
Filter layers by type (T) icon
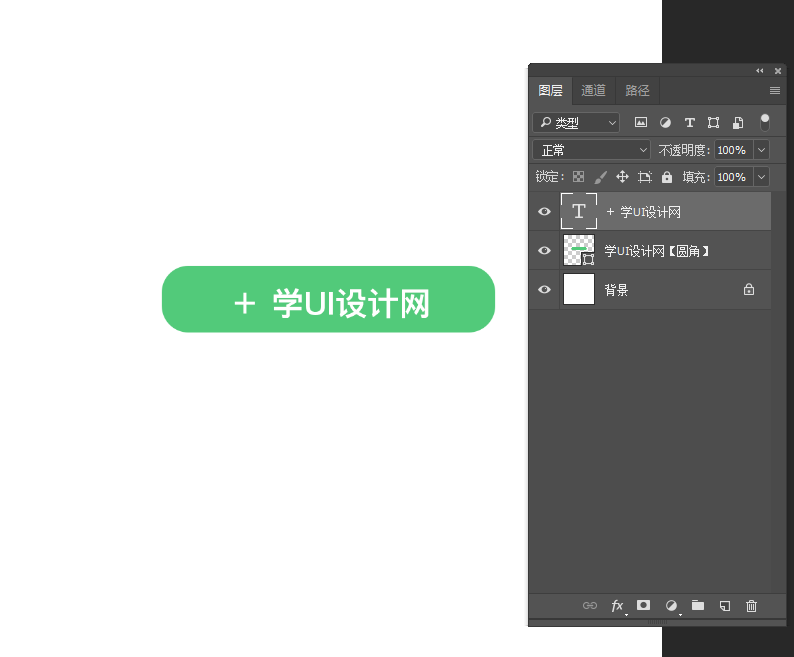click(689, 122)
